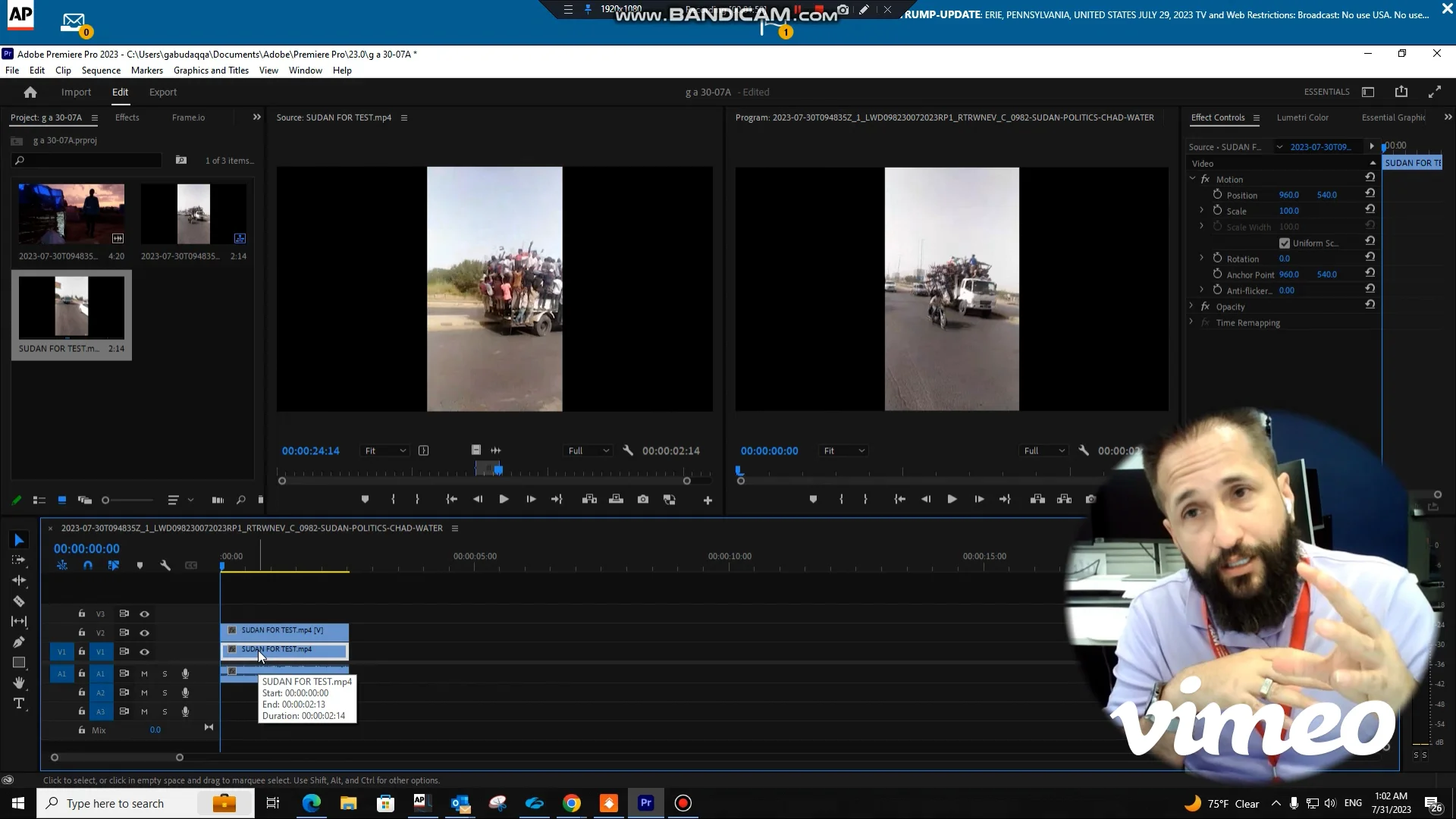The image size is (1456, 819).
Task: Toggle Uniform Scale checkbox
Action: pos(1285,243)
